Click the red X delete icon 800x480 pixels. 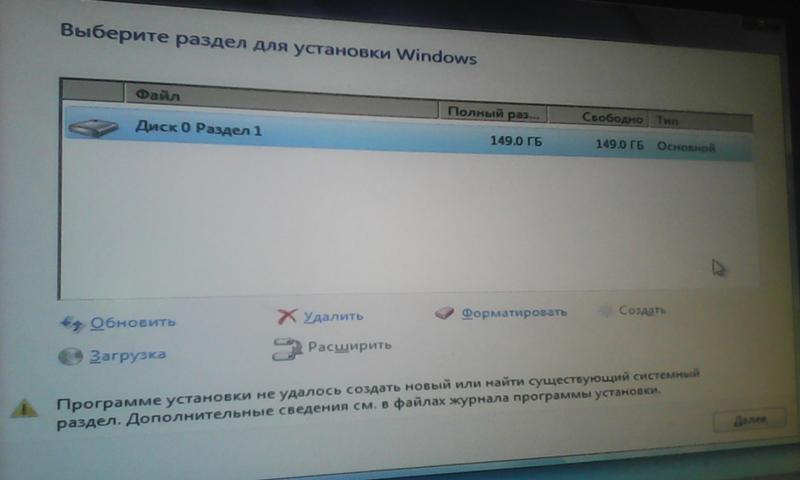(x=287, y=316)
